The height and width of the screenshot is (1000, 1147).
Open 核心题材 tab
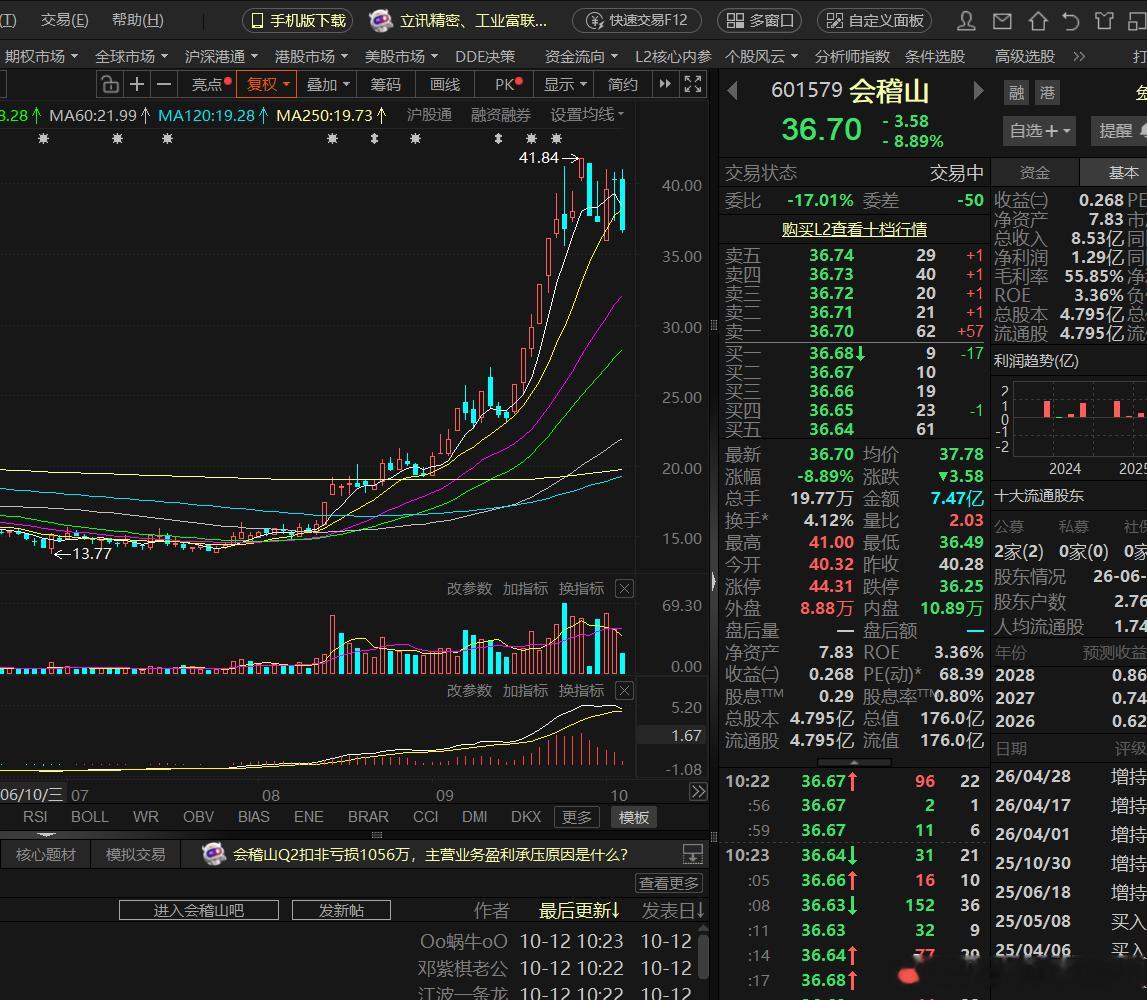tap(45, 854)
